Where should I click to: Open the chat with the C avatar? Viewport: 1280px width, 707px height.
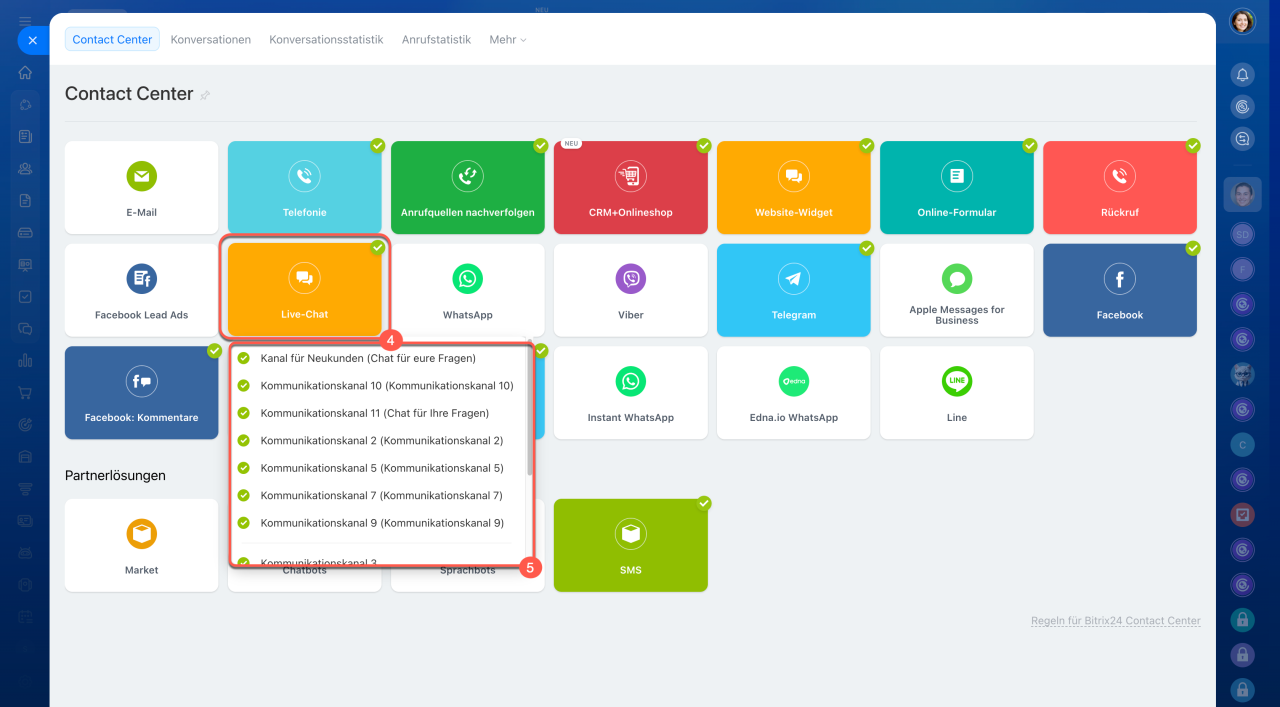1242,444
